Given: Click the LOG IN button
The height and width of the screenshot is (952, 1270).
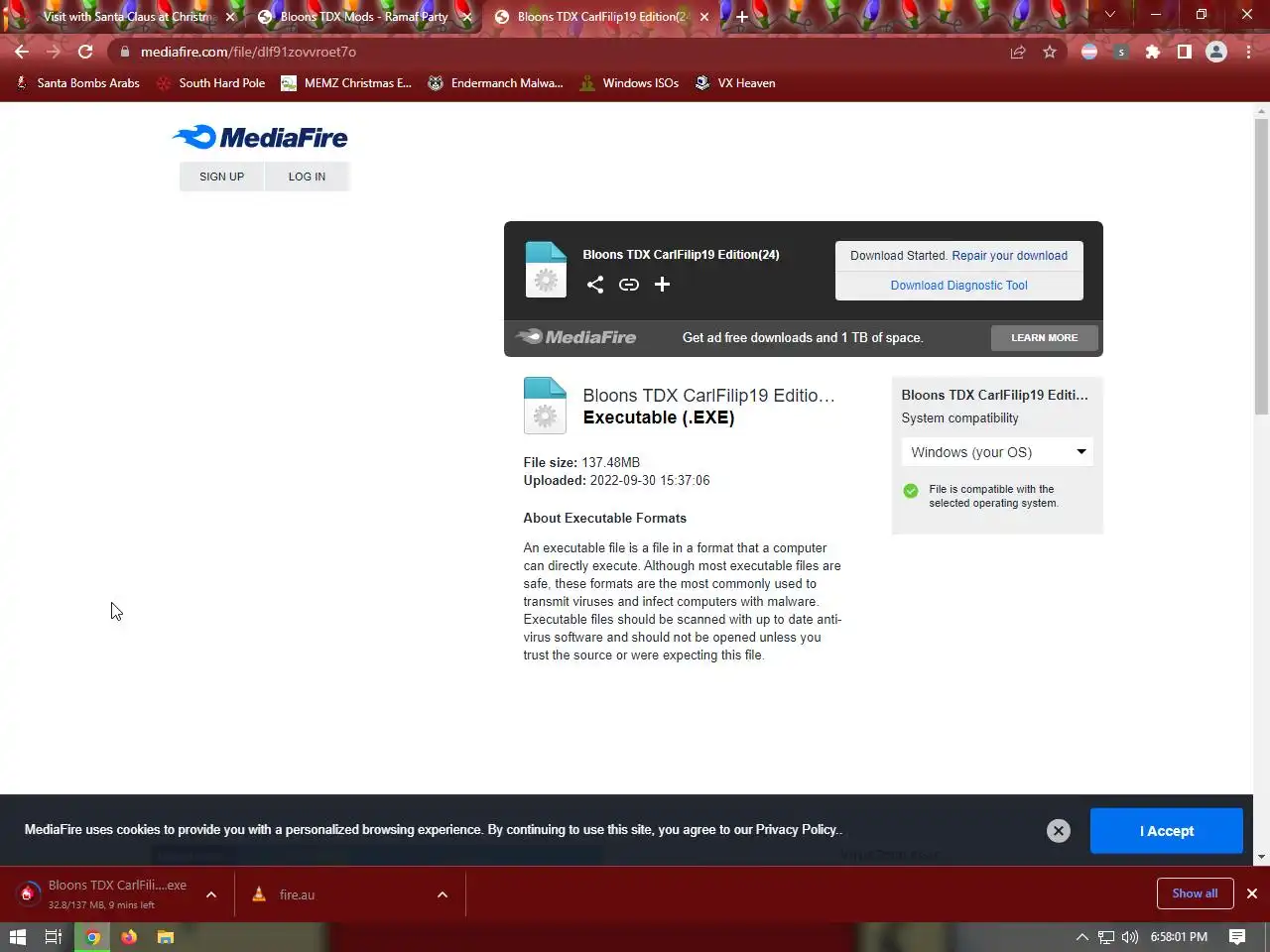Looking at the screenshot, I should (307, 177).
